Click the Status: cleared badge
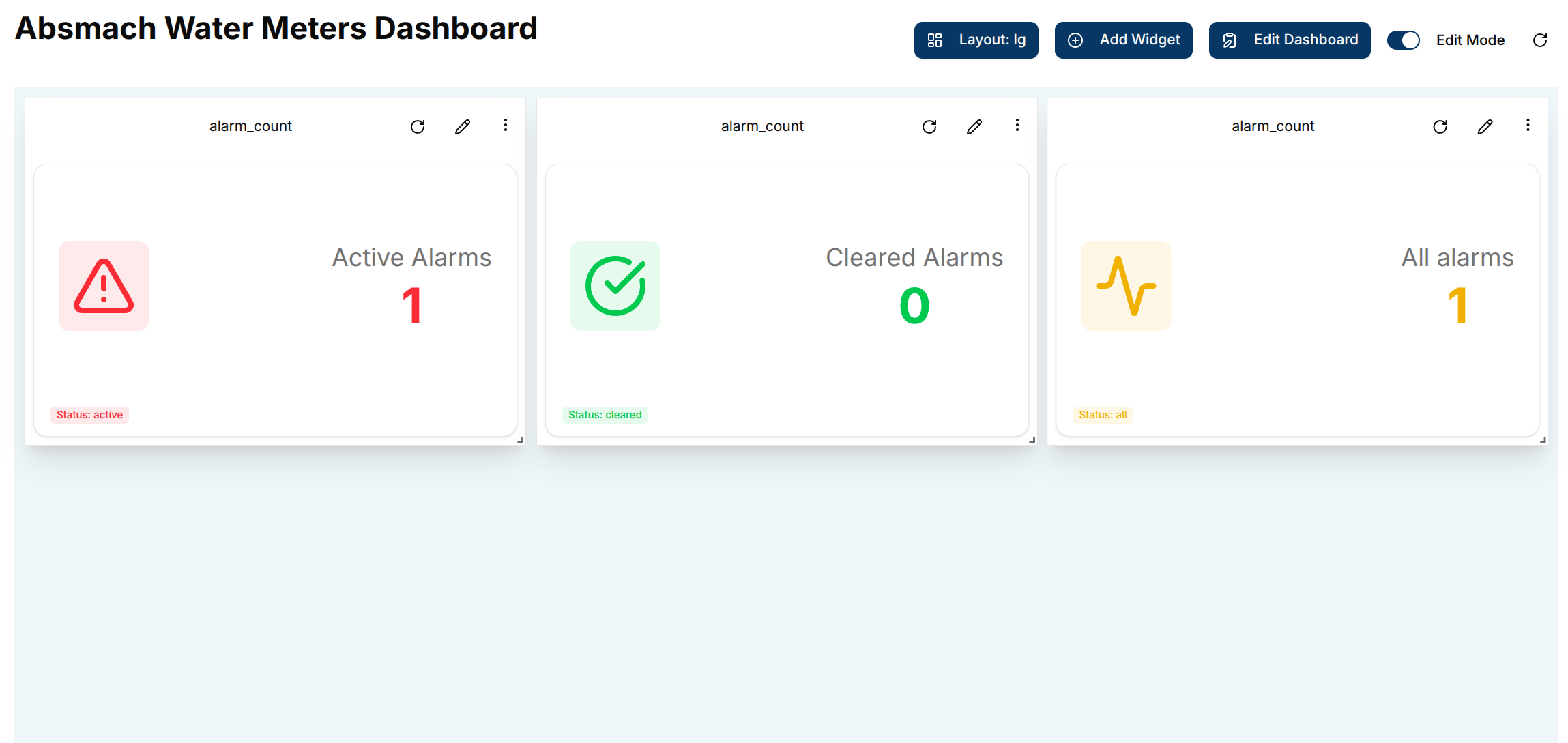 [605, 415]
